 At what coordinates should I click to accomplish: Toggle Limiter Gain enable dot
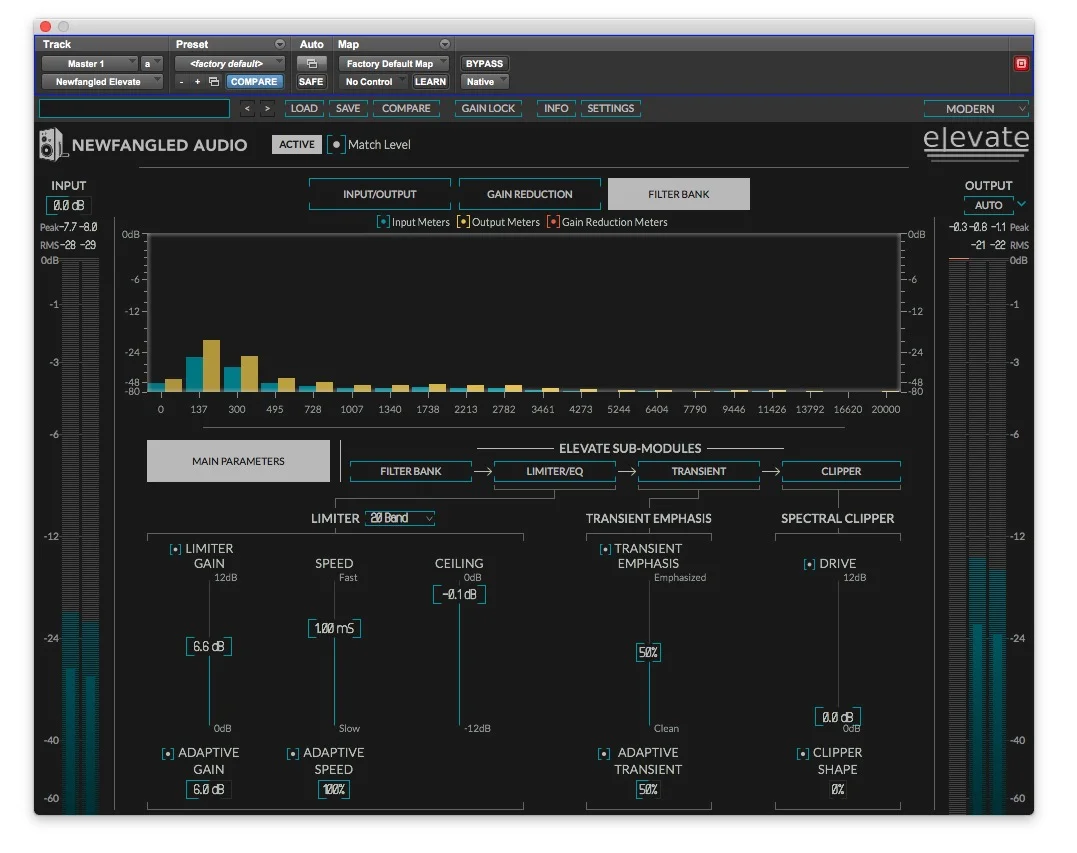(176, 549)
